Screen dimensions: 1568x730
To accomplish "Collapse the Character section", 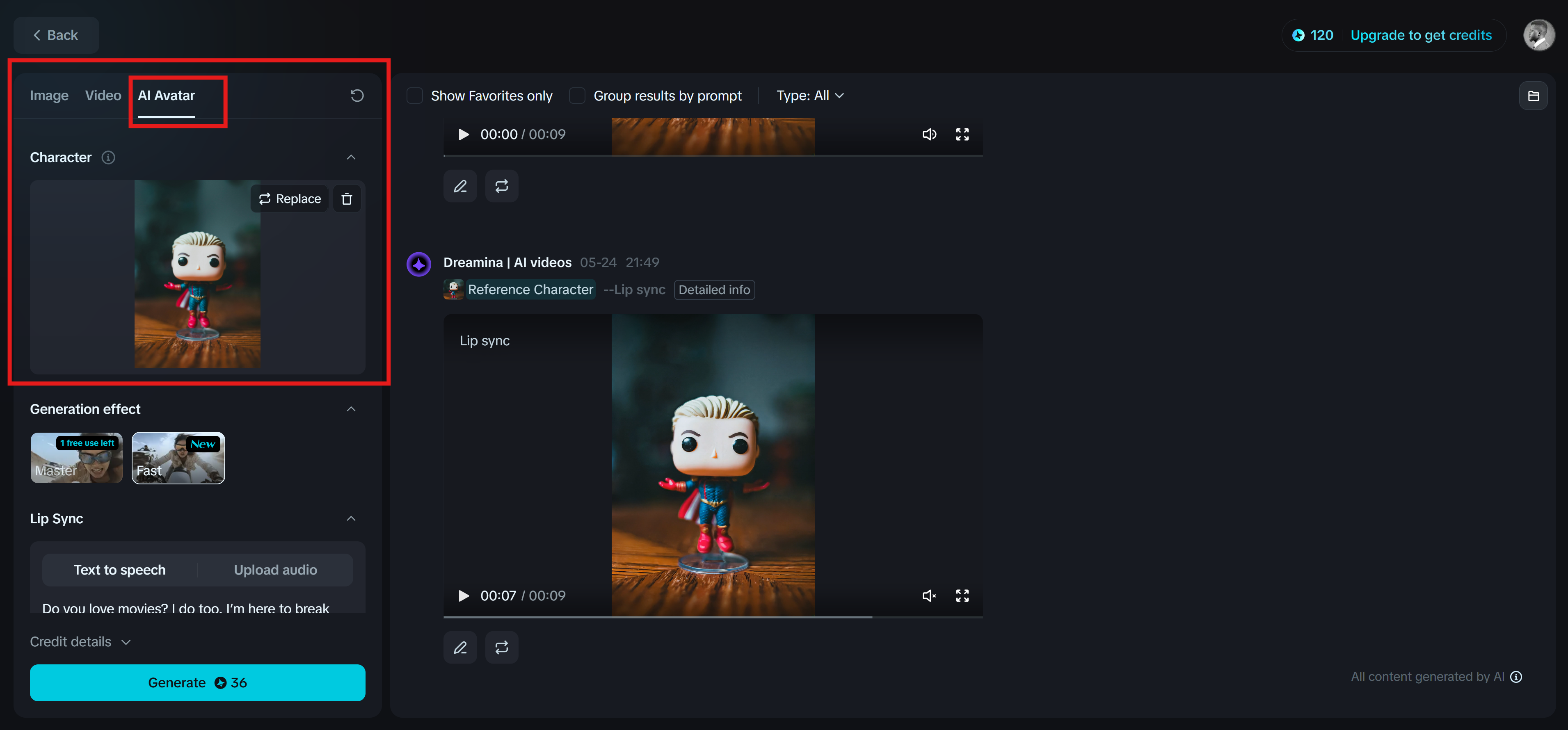I will pos(351,157).
